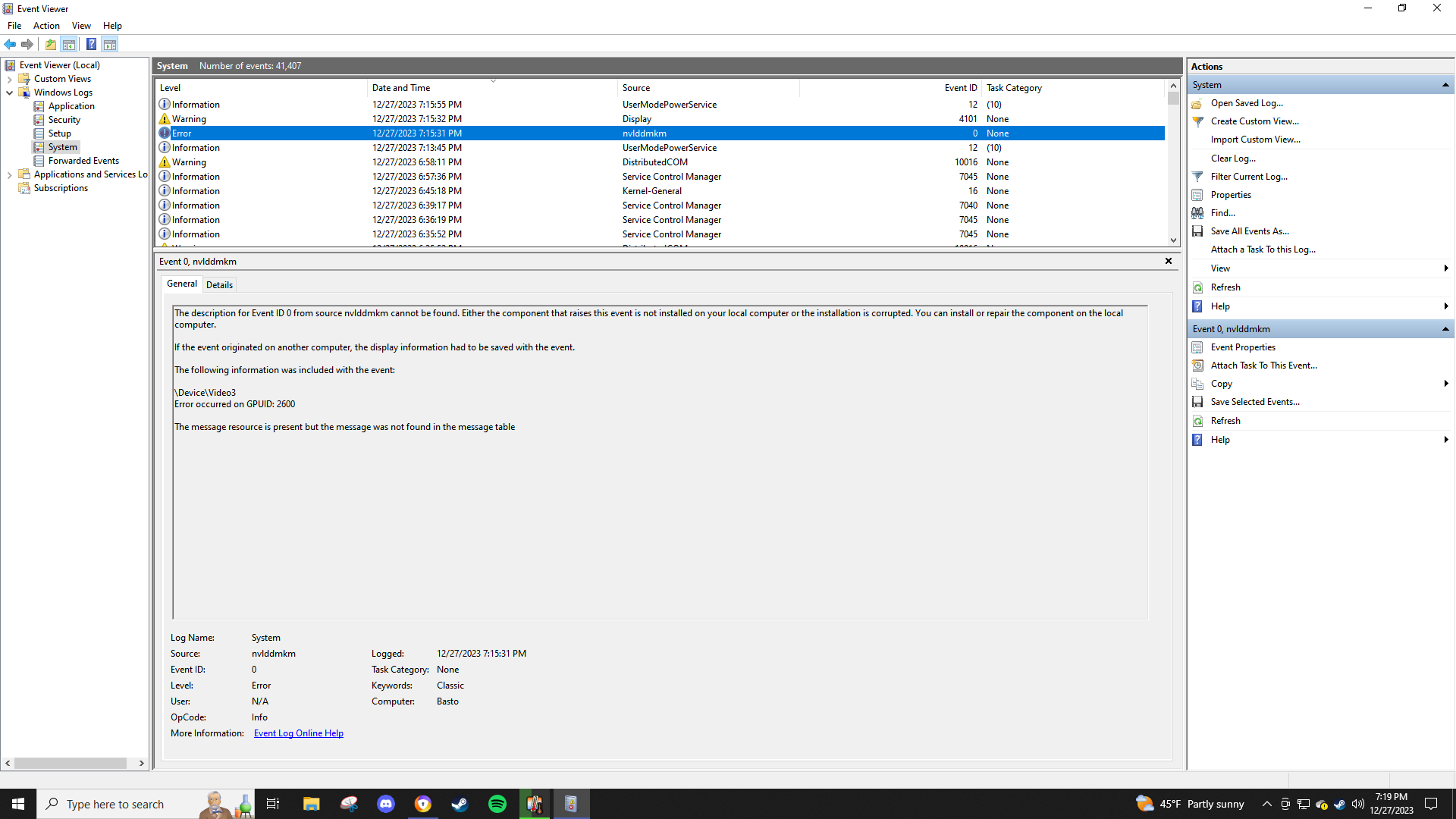The height and width of the screenshot is (819, 1456).
Task: Select the Application log in tree
Action: pyautogui.click(x=71, y=106)
